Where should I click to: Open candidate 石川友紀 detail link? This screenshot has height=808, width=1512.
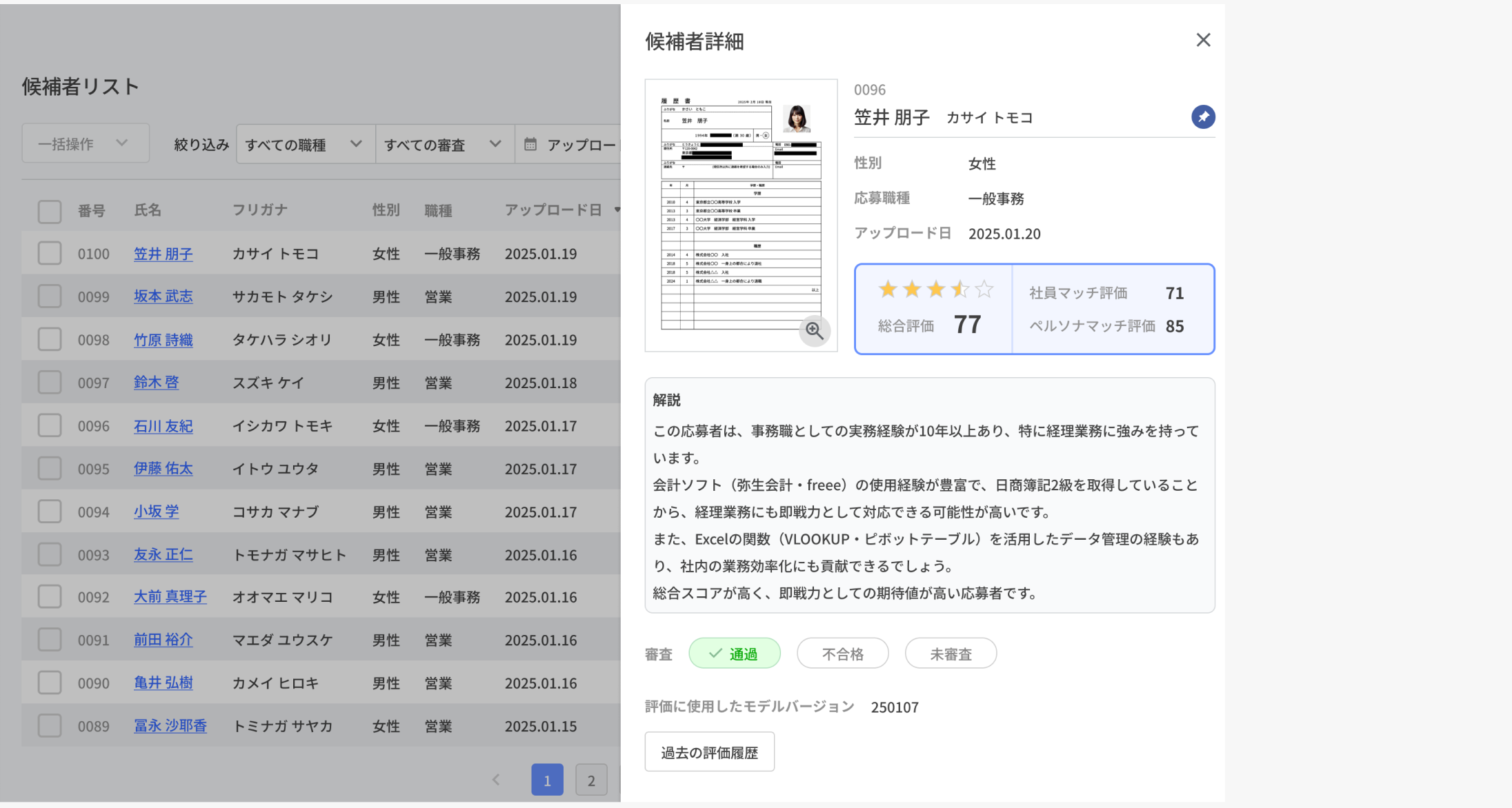tap(163, 425)
